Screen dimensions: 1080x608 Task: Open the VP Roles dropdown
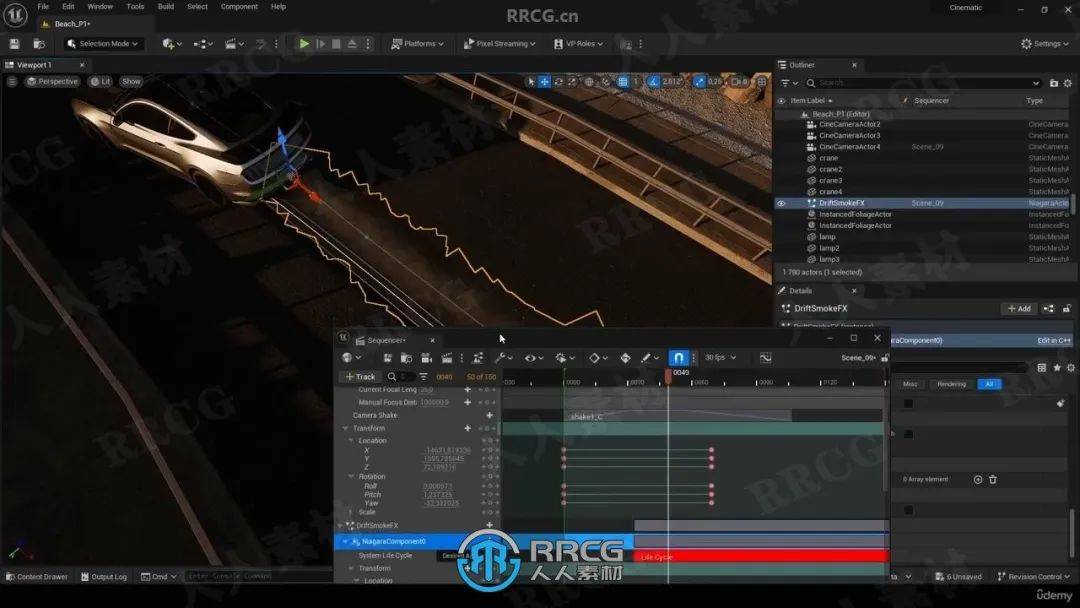pos(579,43)
